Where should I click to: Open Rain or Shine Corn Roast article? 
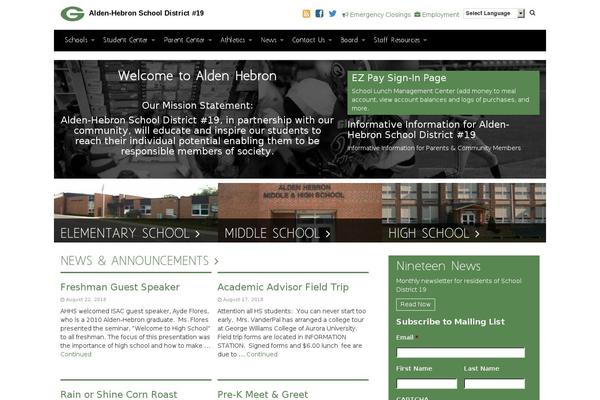coord(119,394)
